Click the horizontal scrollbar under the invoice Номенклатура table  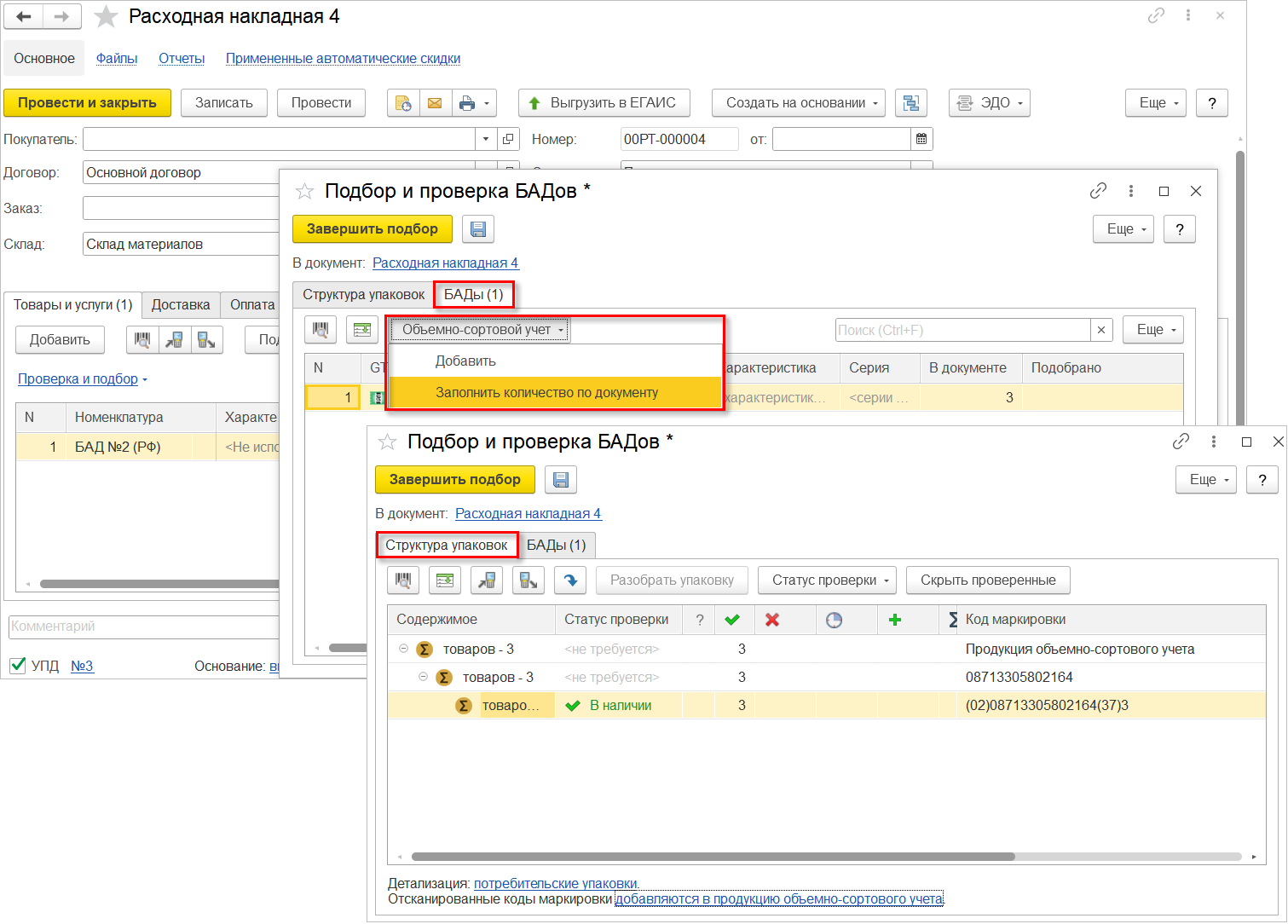(159, 585)
